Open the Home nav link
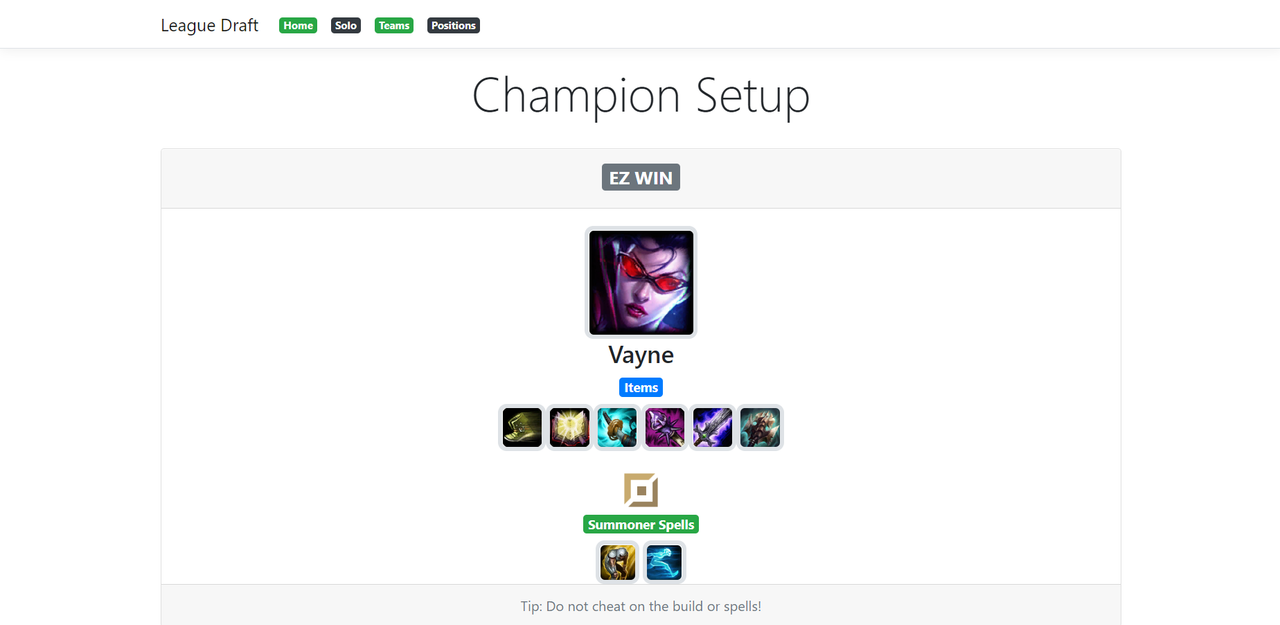The image size is (1280, 625). pos(298,25)
